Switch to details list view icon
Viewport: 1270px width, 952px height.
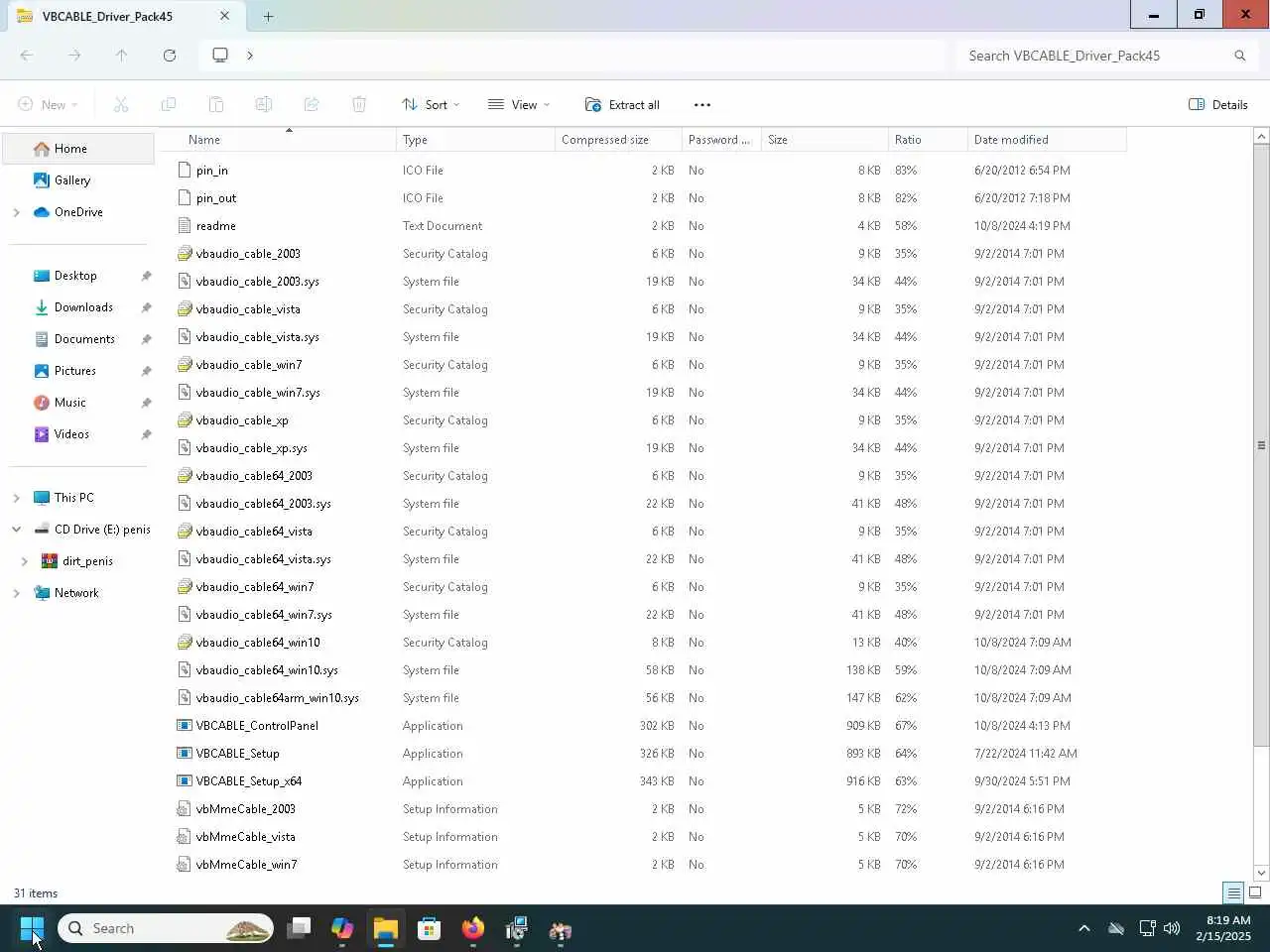[x=1233, y=892]
